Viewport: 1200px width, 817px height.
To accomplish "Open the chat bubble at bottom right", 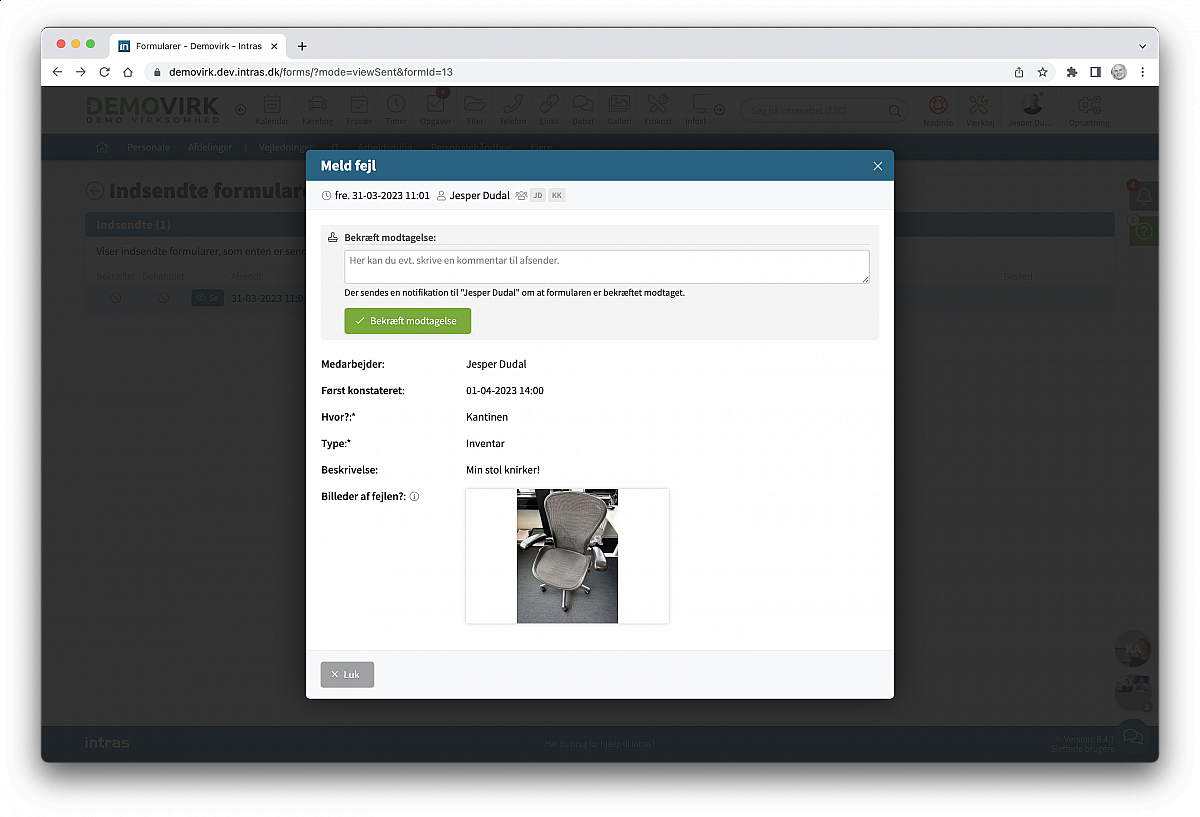I will coord(1133,737).
